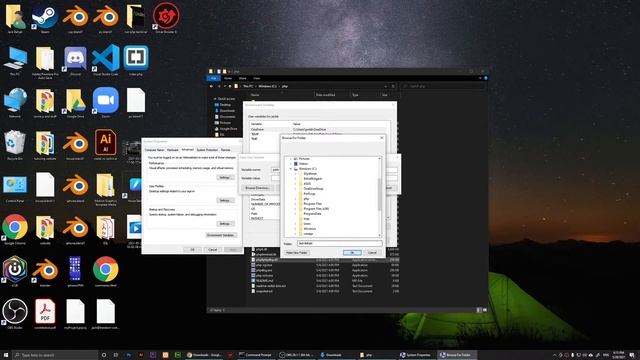This screenshot has width=640, height=360.
Task: Select the PDF document icon on the desktop
Action: click(45, 313)
